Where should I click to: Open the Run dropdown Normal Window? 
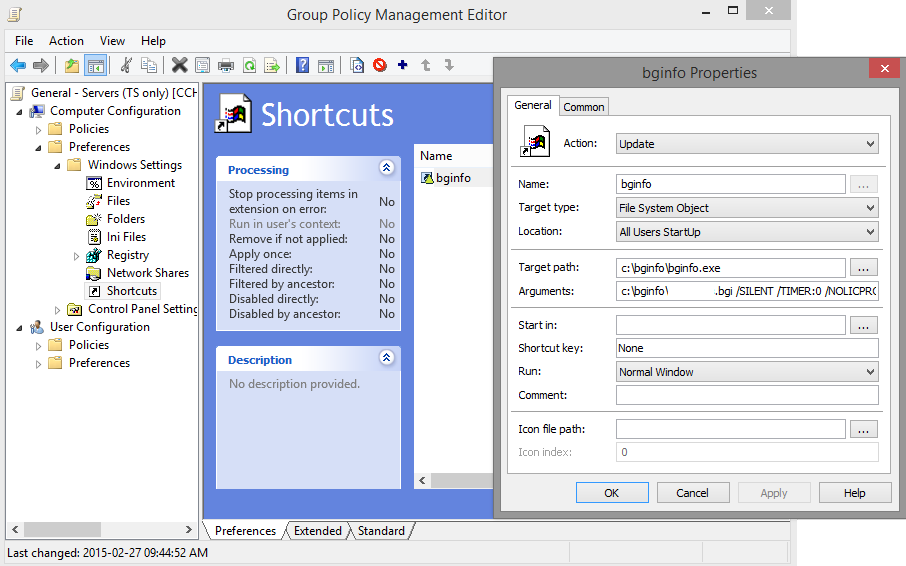[747, 372]
